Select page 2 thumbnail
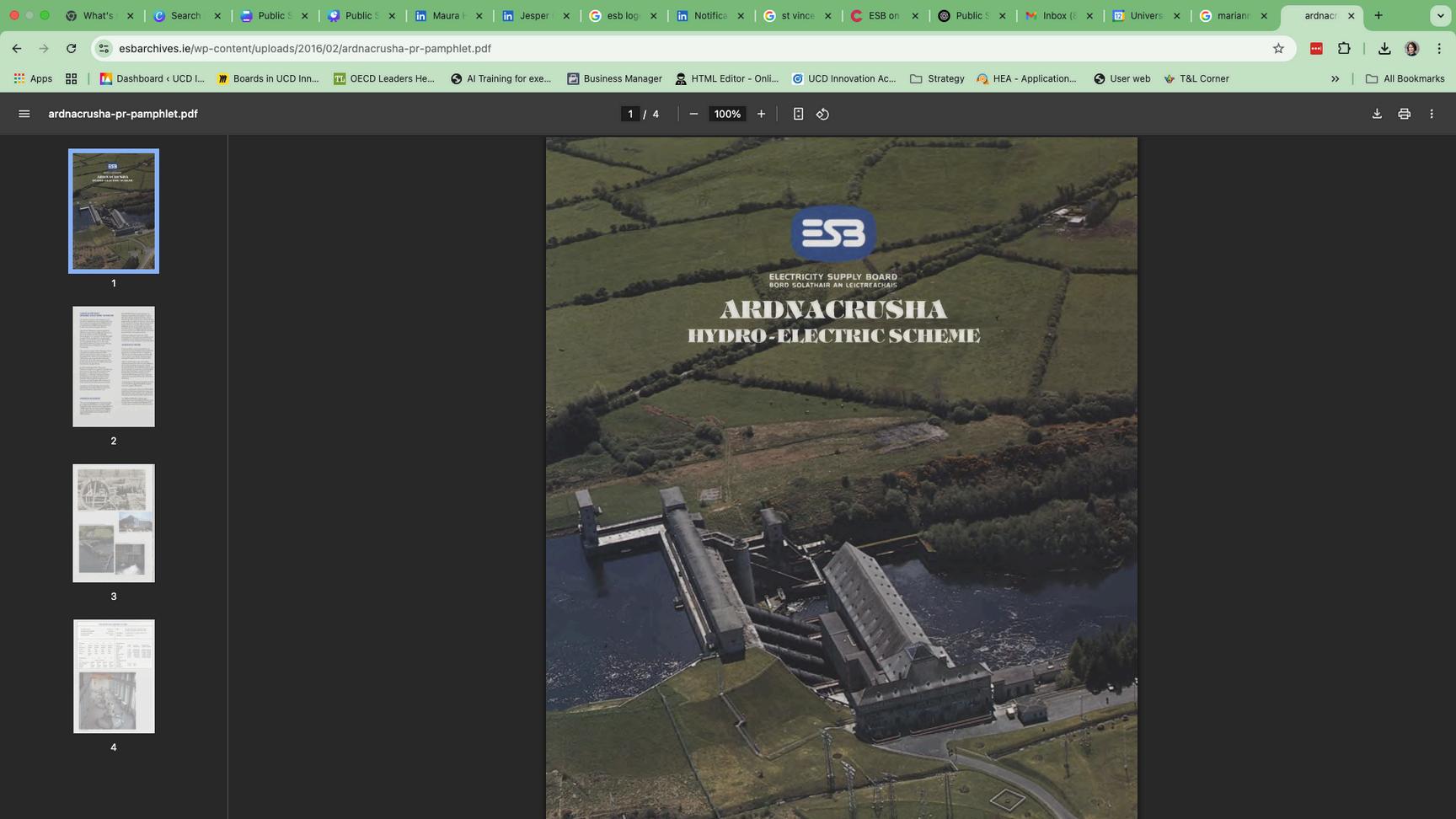 pyautogui.click(x=114, y=367)
